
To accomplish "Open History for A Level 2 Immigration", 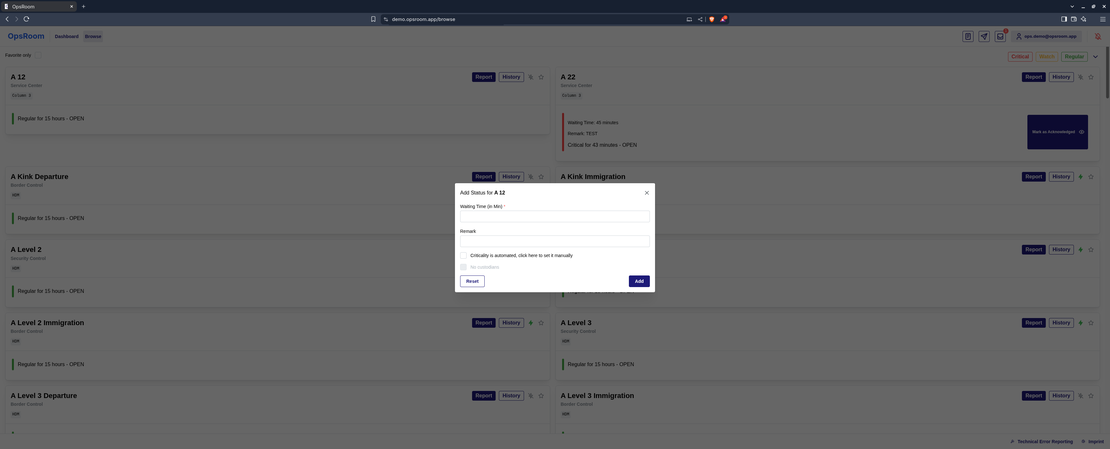I will tap(511, 322).
